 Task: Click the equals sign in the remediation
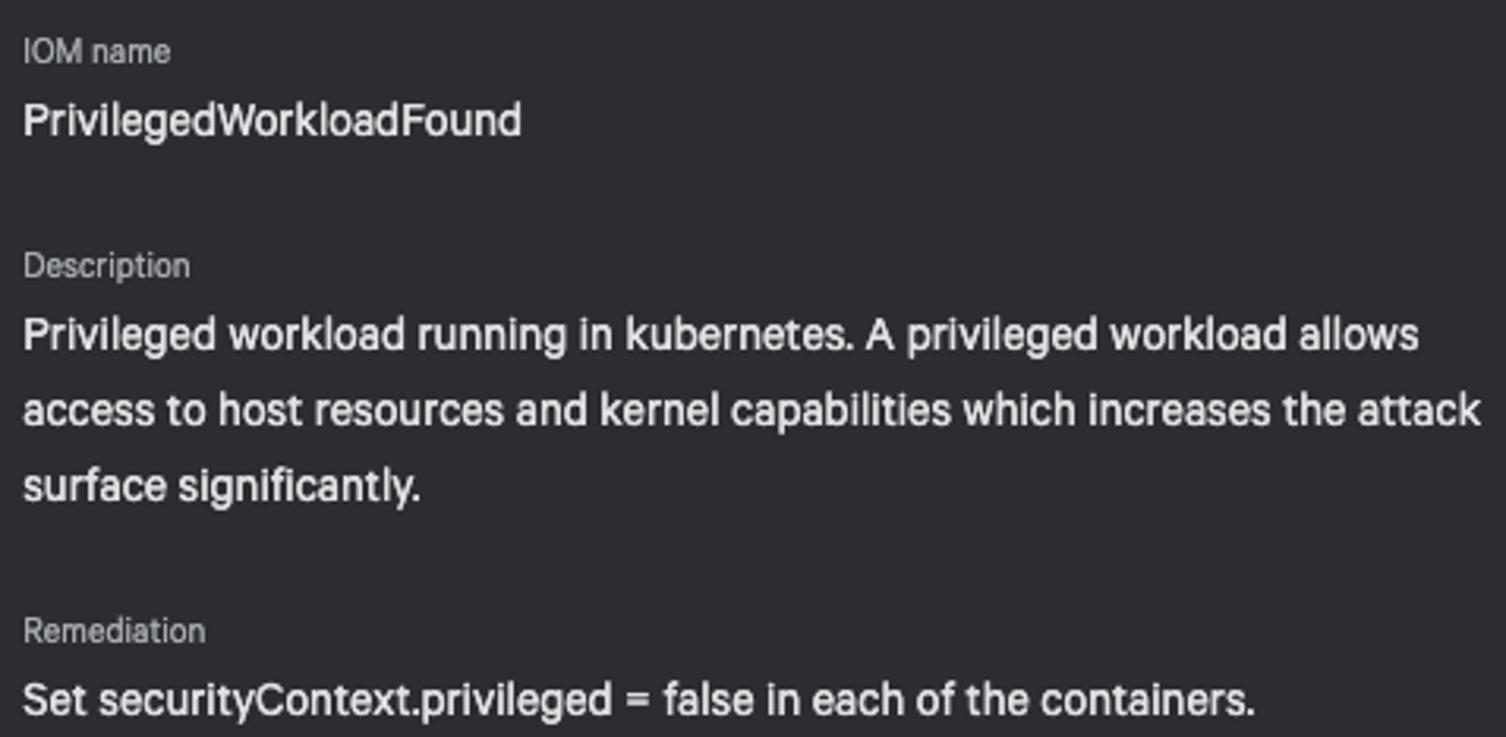coord(637,701)
